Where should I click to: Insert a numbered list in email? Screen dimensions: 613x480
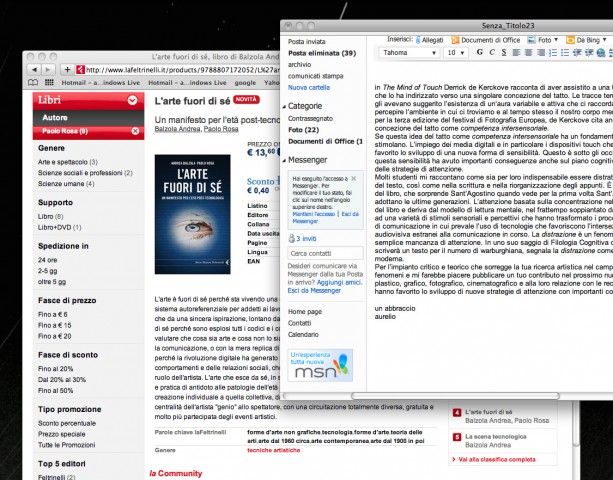point(553,52)
